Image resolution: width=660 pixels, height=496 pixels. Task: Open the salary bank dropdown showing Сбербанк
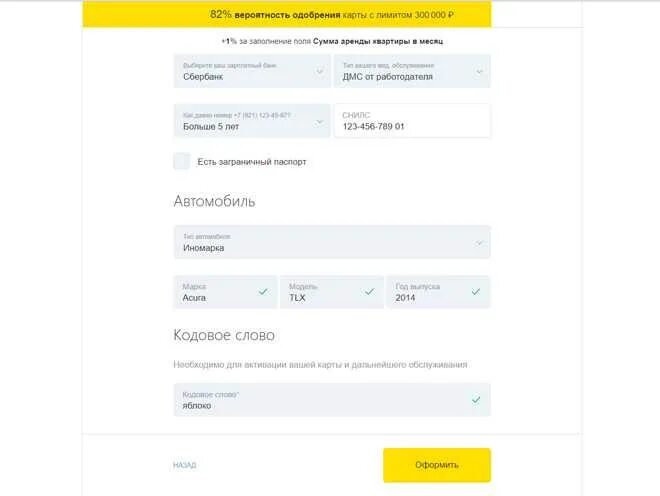(x=252, y=71)
